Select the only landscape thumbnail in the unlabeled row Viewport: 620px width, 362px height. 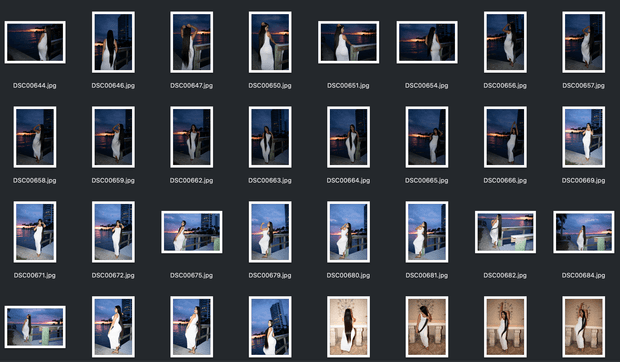(35, 327)
